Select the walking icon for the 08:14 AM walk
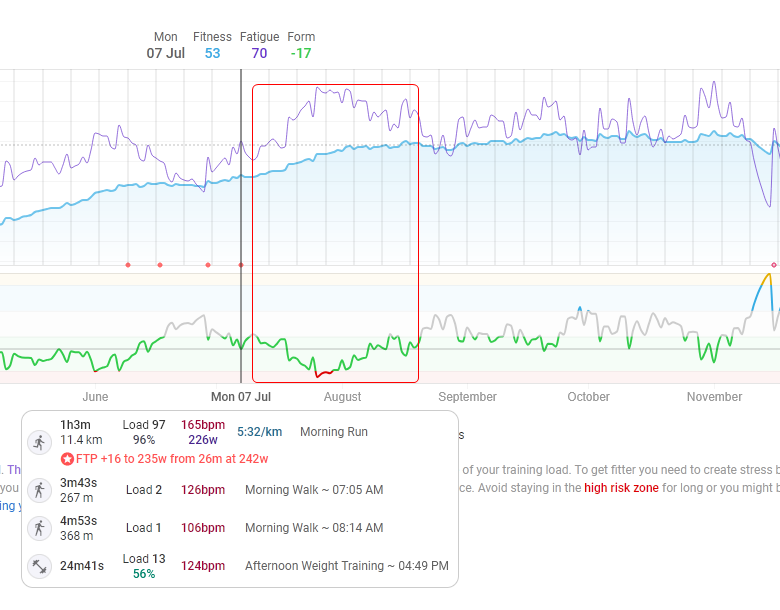Image resolution: width=780 pixels, height=610 pixels. click(x=39, y=528)
